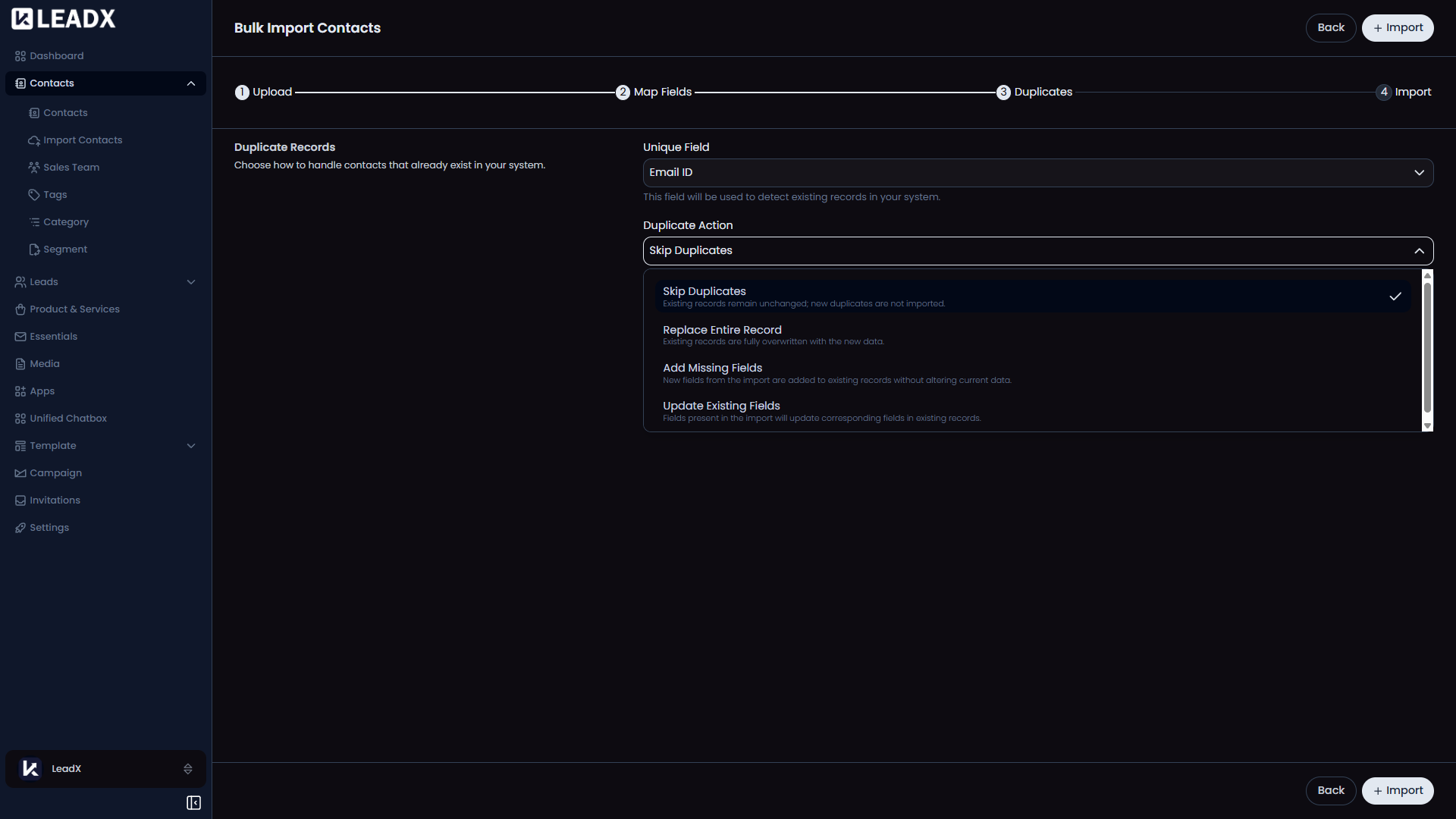This screenshot has width=1456, height=819.
Task: Open the Email ID unique field dropdown
Action: (1037, 173)
